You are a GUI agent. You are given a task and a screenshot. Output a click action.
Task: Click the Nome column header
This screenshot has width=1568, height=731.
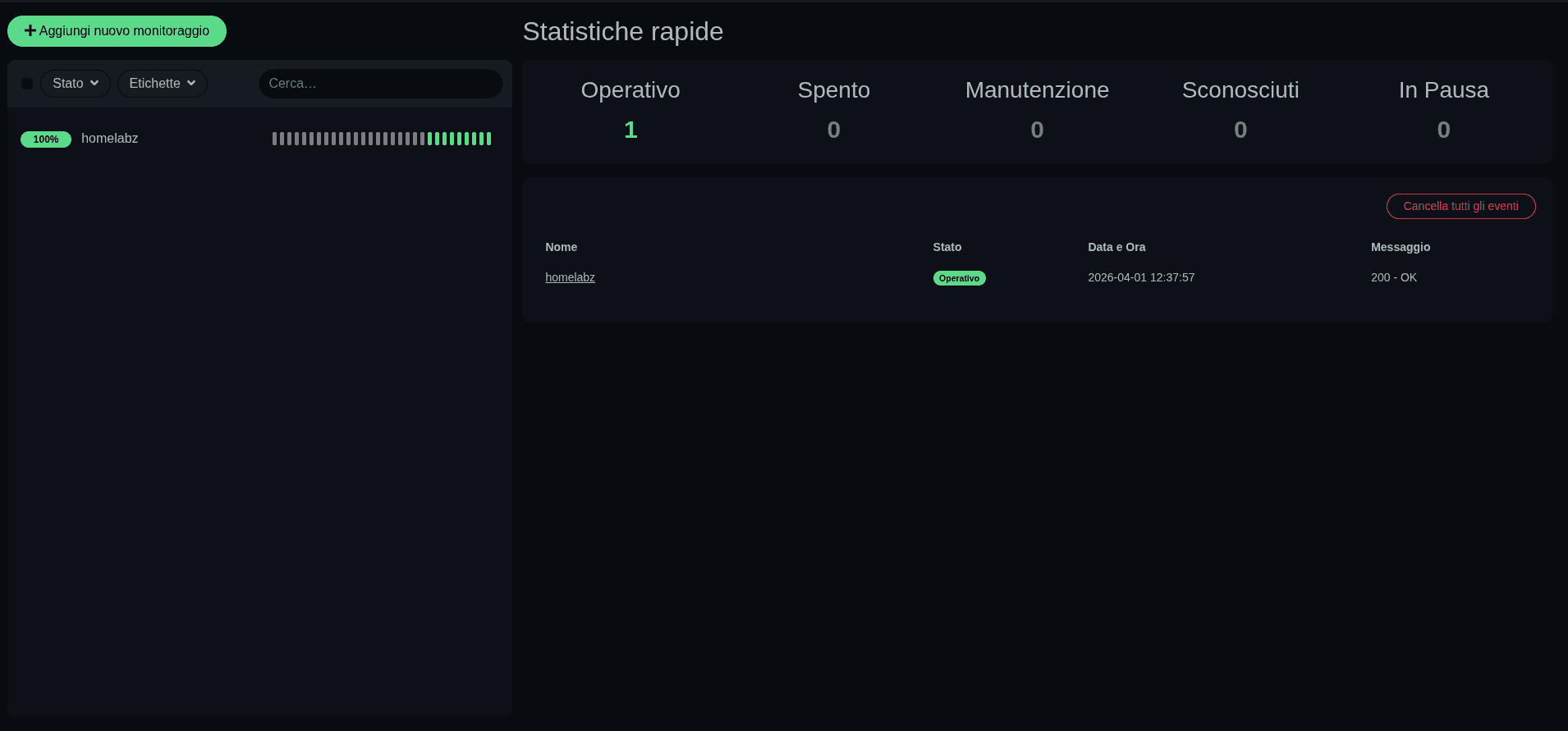click(x=561, y=247)
